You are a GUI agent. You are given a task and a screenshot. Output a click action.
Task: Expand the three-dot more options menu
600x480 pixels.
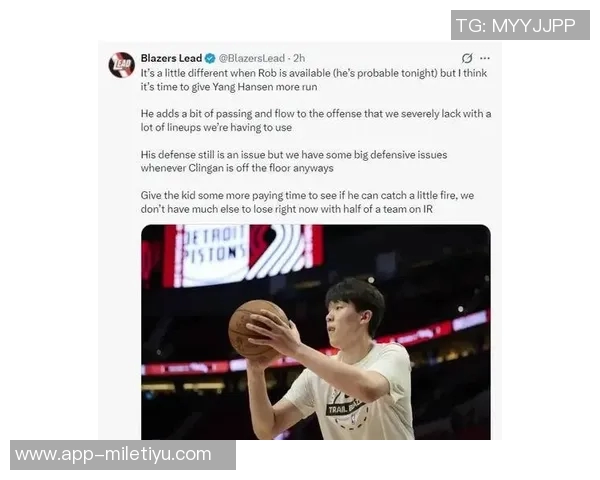(485, 58)
